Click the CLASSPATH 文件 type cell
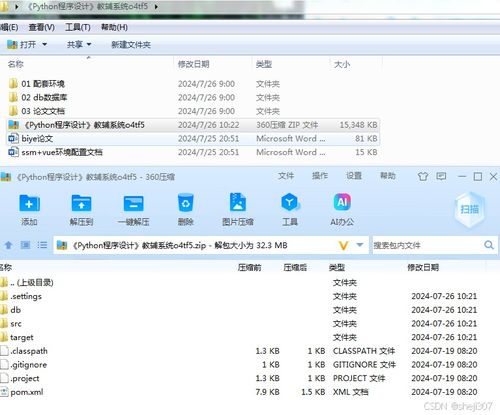The image size is (500, 415). click(364, 351)
